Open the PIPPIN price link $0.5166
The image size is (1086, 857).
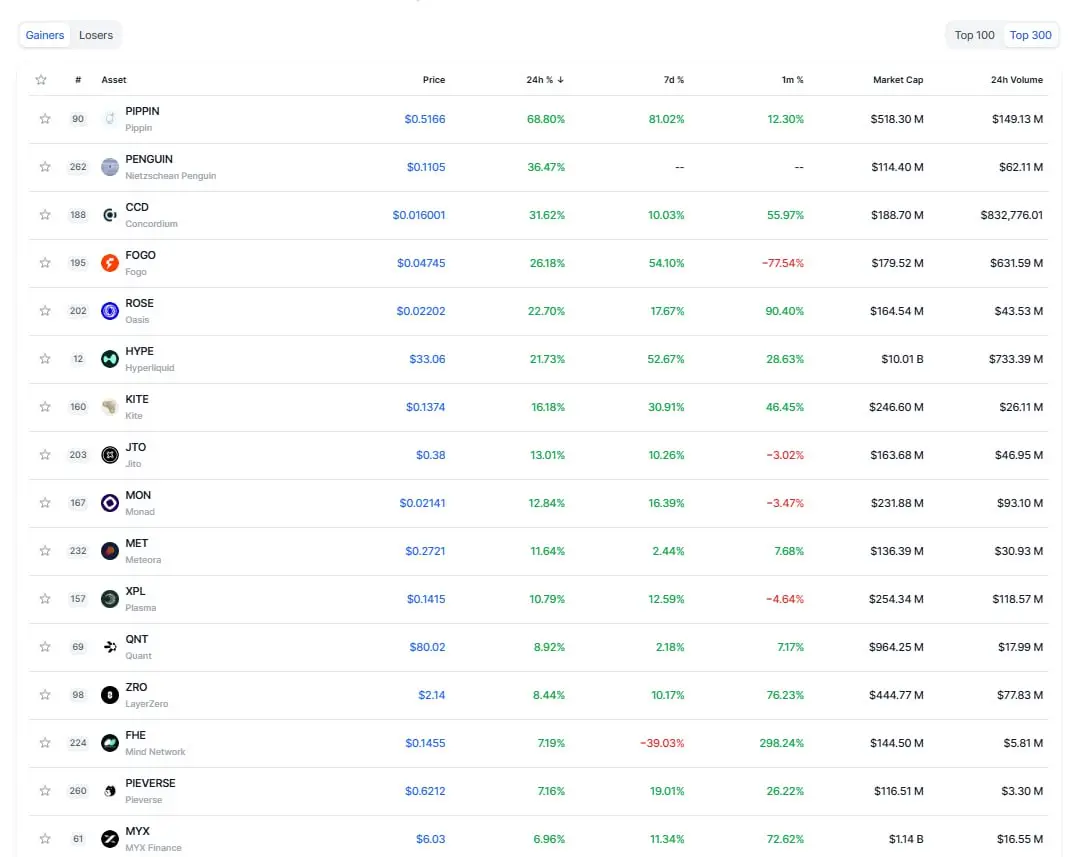(x=425, y=119)
